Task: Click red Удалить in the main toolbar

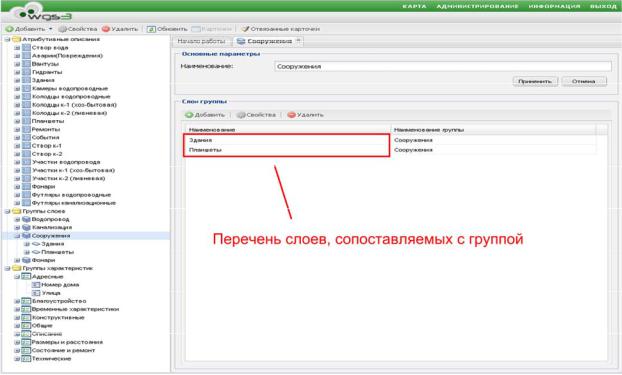Action: pyautogui.click(x=120, y=29)
